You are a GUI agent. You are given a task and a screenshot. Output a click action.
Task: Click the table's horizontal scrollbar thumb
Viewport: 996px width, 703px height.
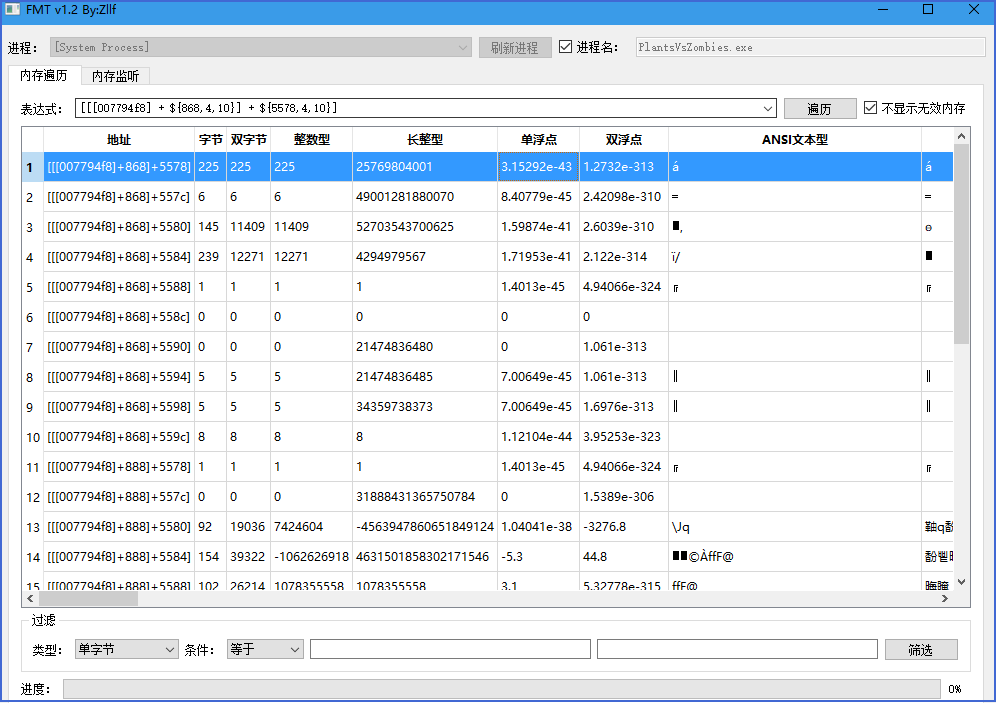[88, 598]
